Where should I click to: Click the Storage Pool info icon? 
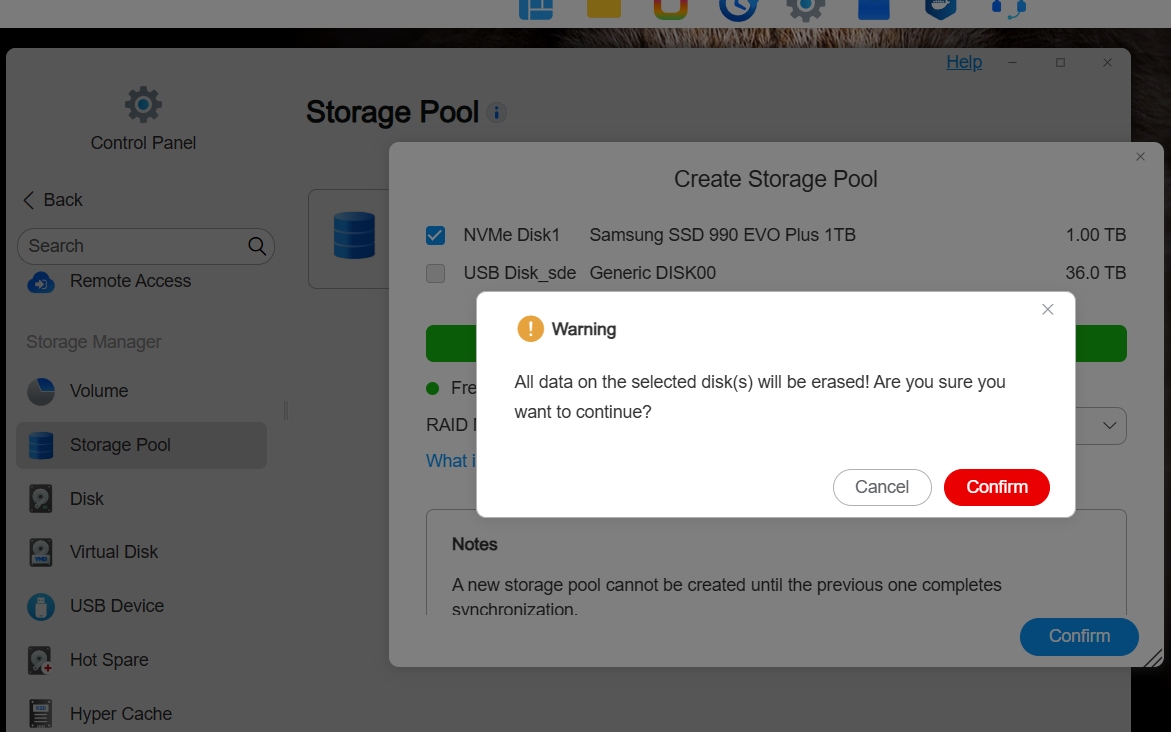(x=497, y=113)
